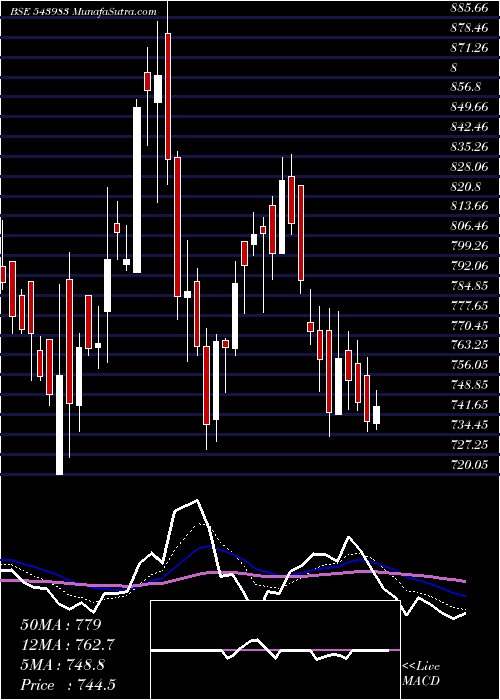Screen dimensions: 500x700
Task: Click the 727.25 price level label
Action: click(x=470, y=444)
